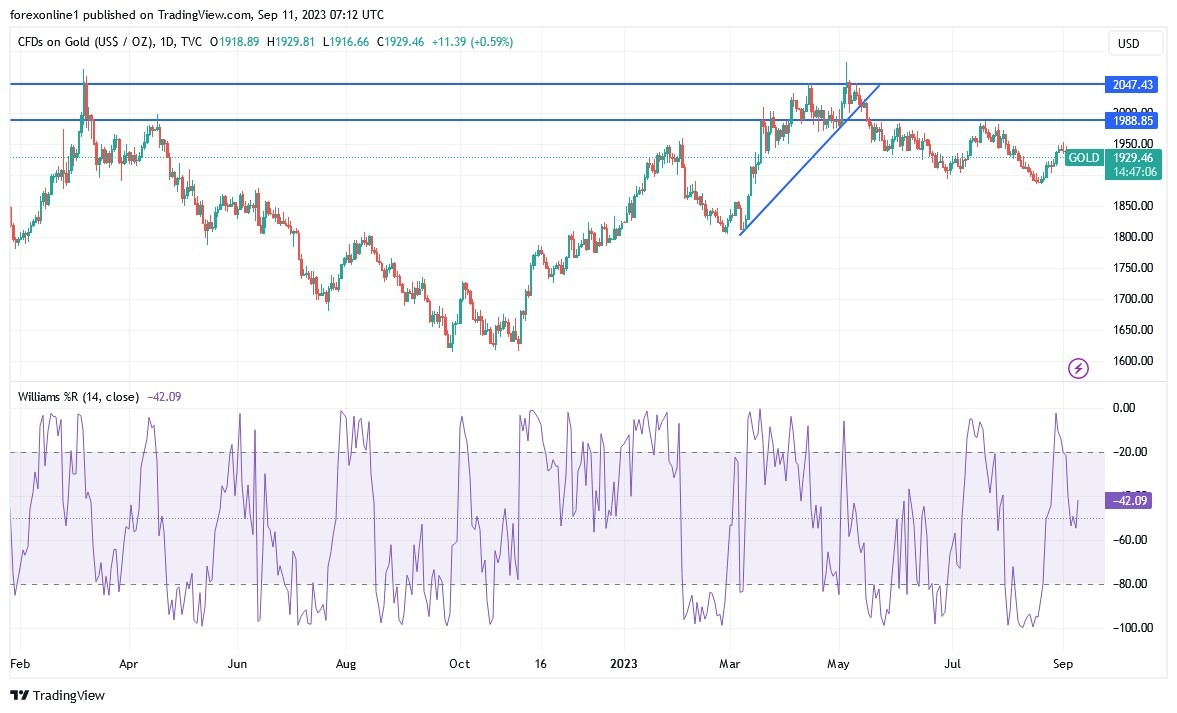The image size is (1177, 713).
Task: Click the close price C1929.46 in legend
Action: pyautogui.click(x=400, y=42)
